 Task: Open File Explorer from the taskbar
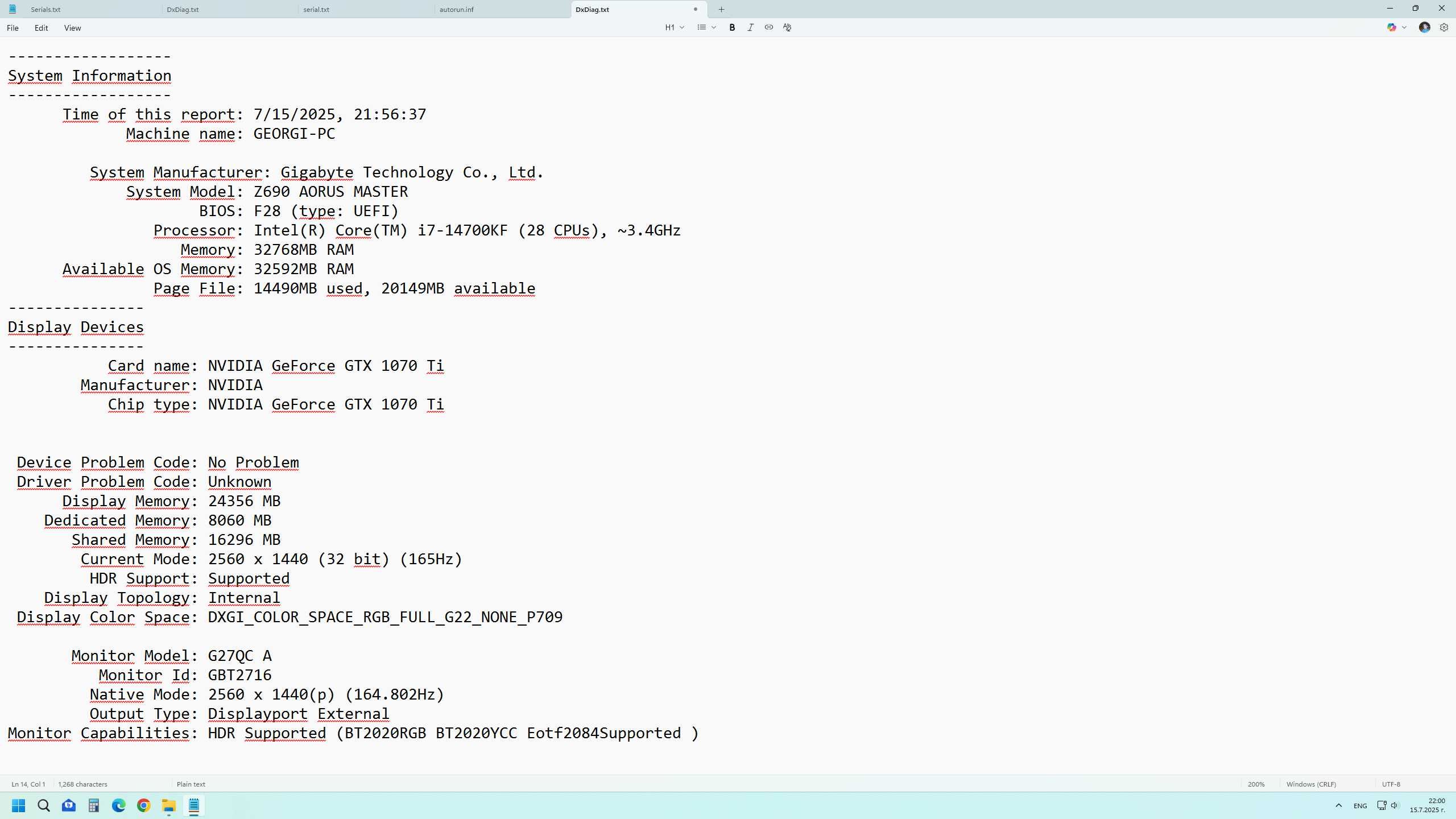coord(169,805)
